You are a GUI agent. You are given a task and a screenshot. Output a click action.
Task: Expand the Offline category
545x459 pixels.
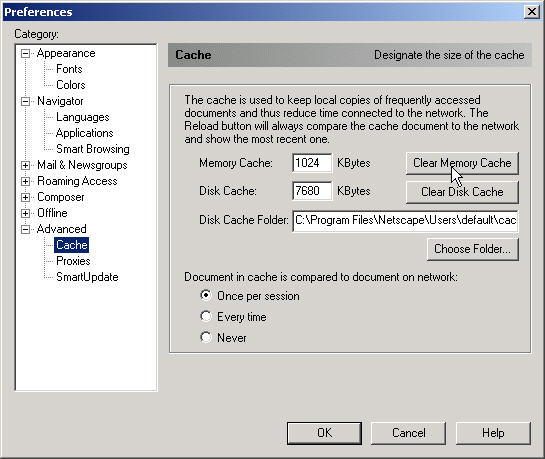pyautogui.click(x=25, y=213)
